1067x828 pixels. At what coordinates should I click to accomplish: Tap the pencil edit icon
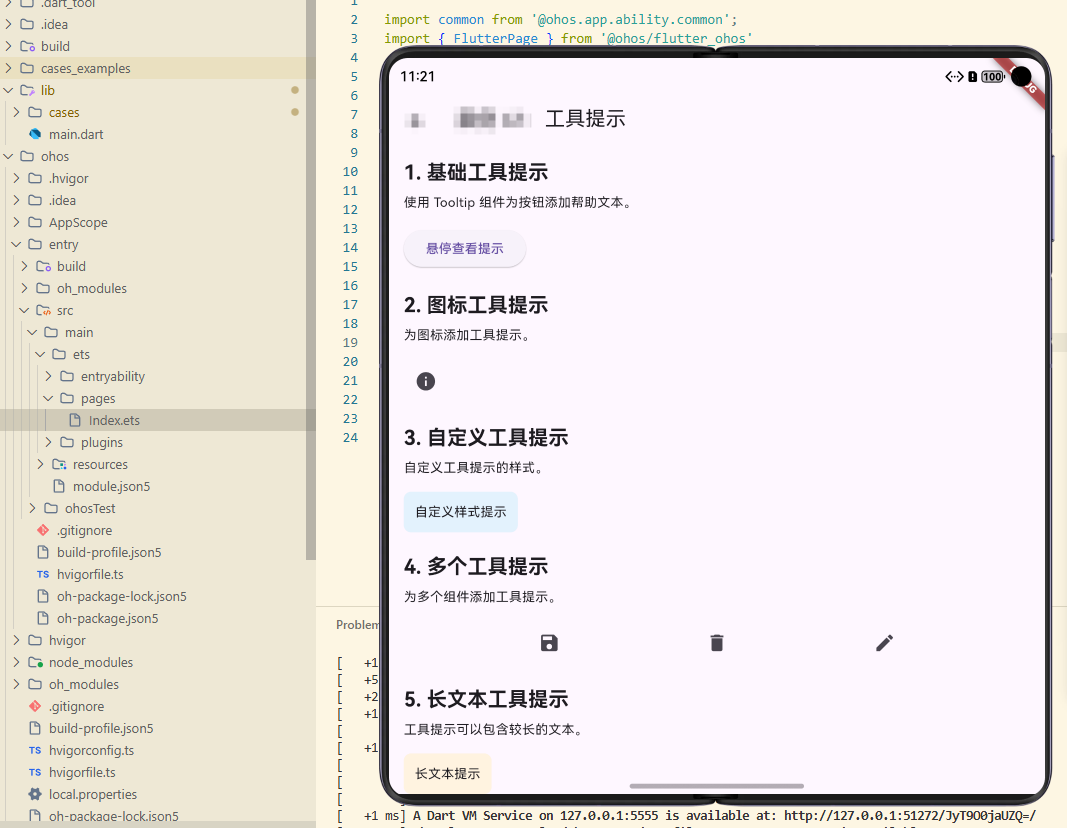pos(884,643)
